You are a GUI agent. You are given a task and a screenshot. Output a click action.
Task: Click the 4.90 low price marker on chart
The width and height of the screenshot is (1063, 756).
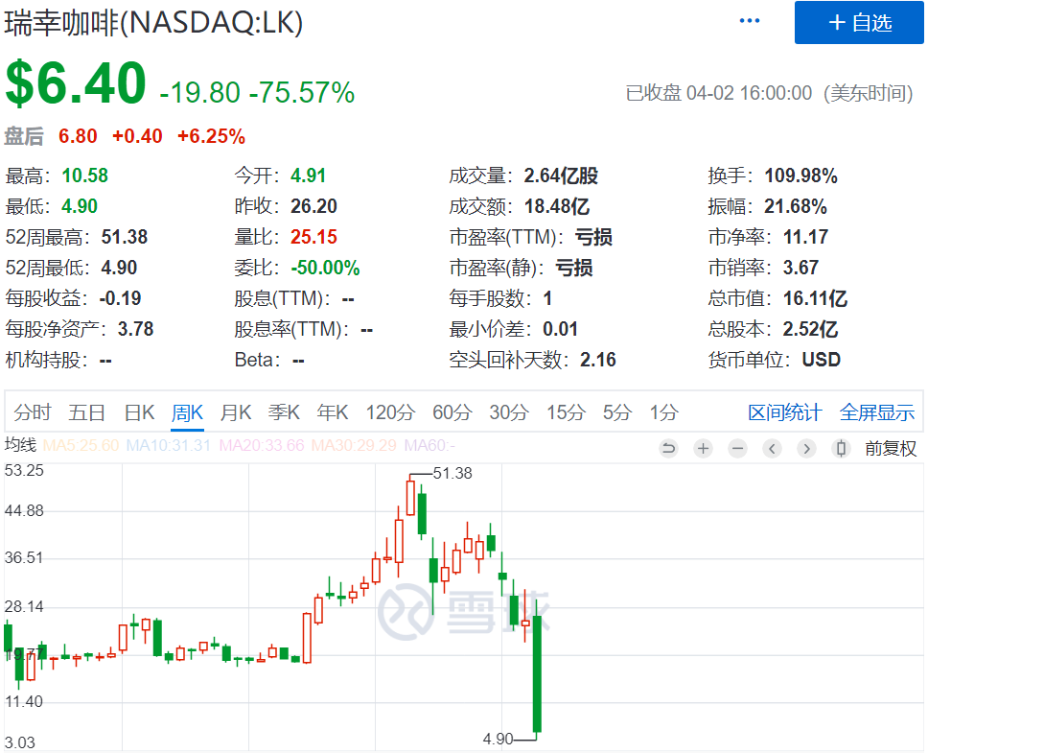click(498, 738)
